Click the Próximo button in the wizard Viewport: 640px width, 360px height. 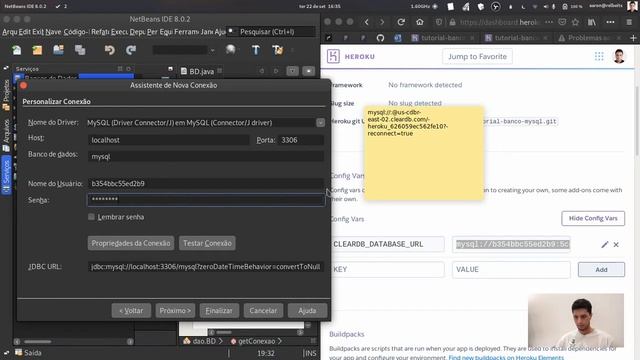click(175, 311)
